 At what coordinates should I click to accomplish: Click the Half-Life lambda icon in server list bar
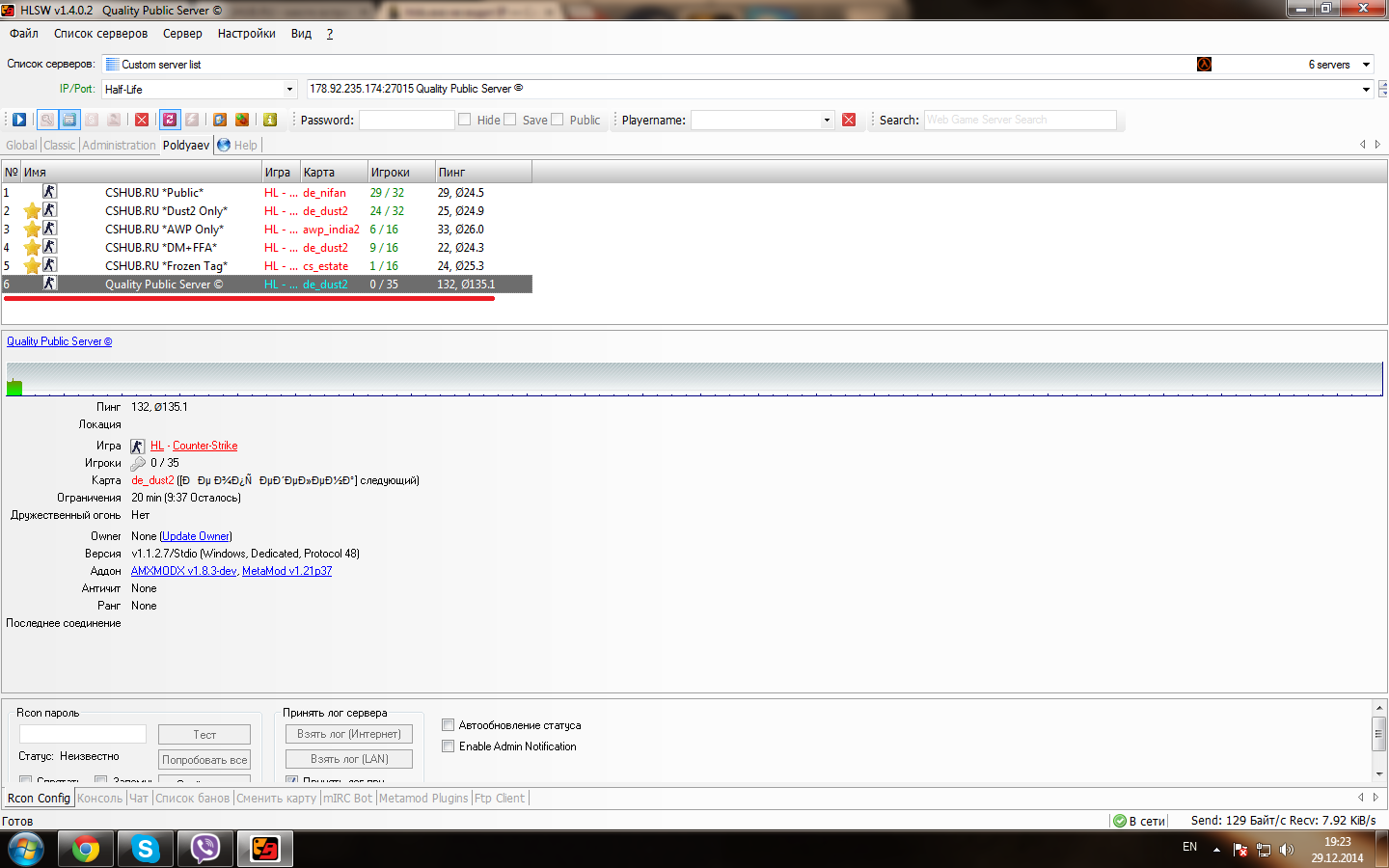pos(1204,65)
